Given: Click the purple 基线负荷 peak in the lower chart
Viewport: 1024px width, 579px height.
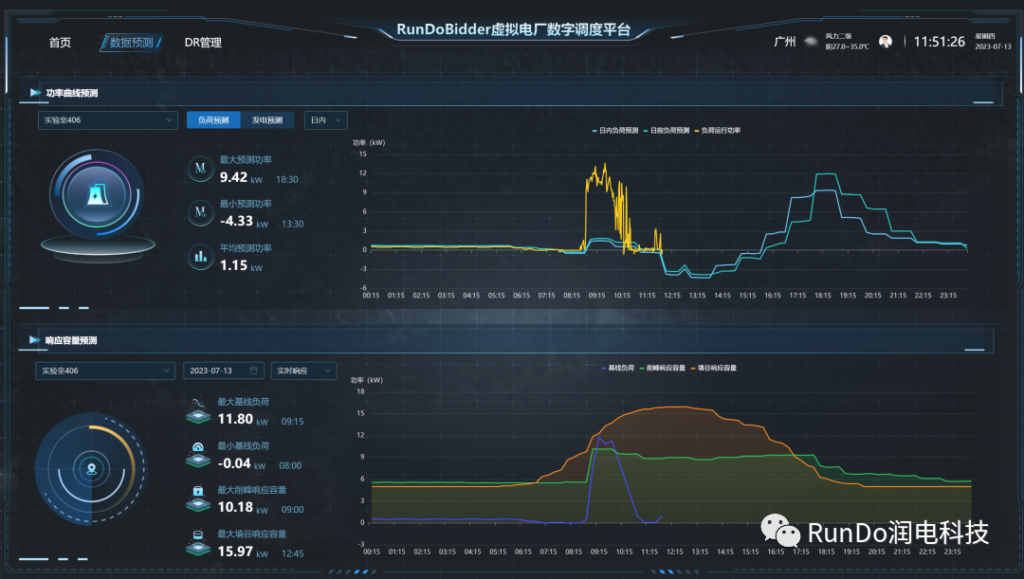Looking at the screenshot, I should click(x=600, y=439).
